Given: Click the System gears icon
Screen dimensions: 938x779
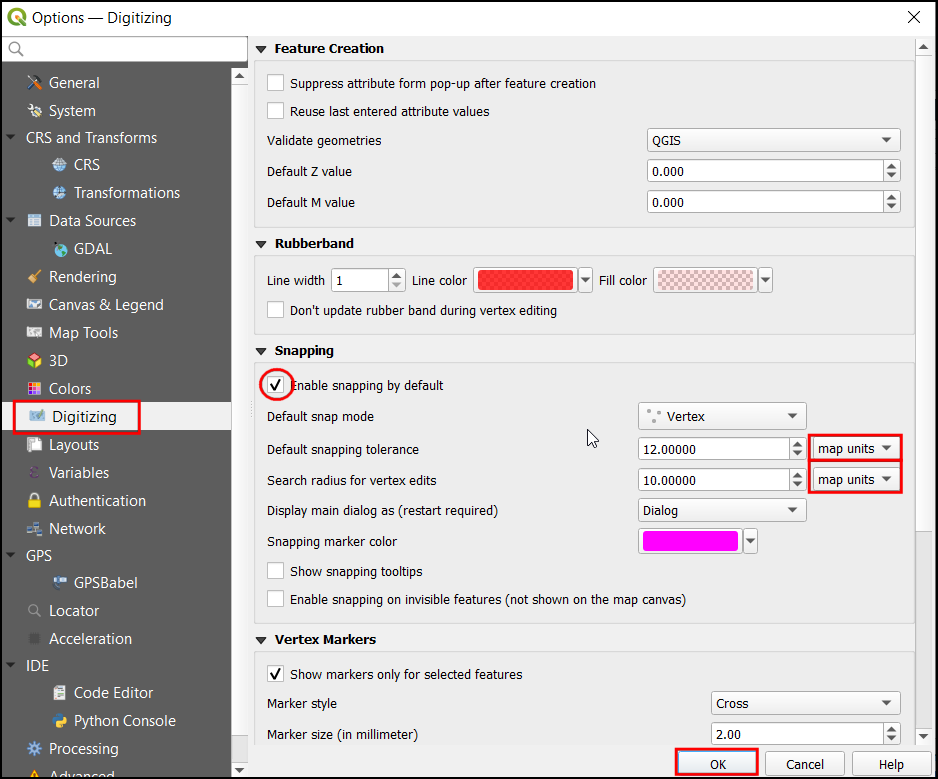Looking at the screenshot, I should [x=35, y=111].
